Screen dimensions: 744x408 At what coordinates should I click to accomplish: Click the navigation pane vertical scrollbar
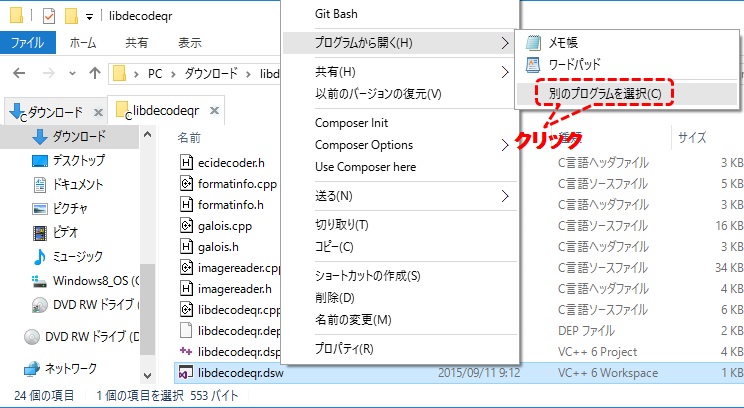pos(148,300)
